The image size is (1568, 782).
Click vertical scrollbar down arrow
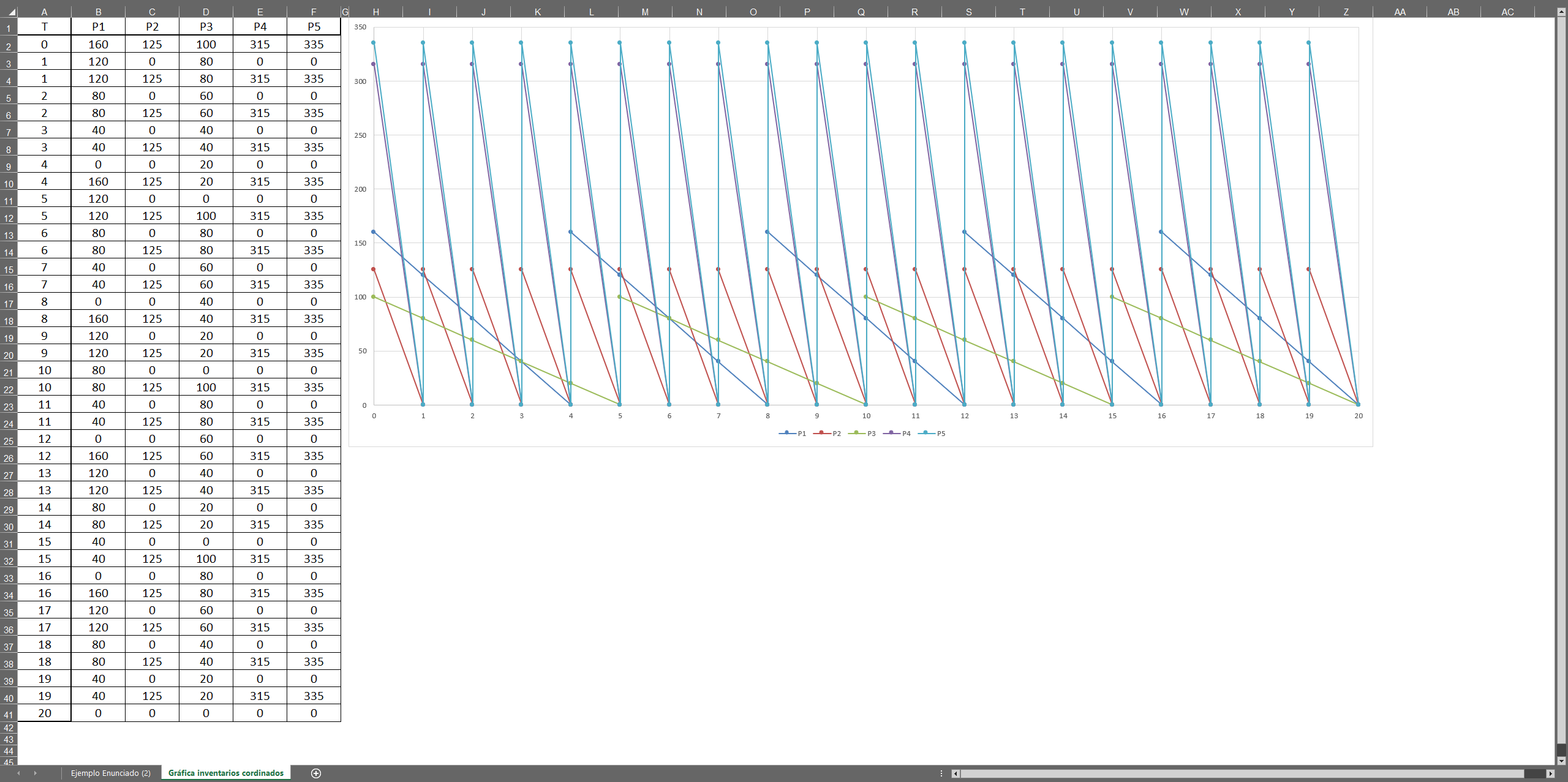tap(1561, 761)
